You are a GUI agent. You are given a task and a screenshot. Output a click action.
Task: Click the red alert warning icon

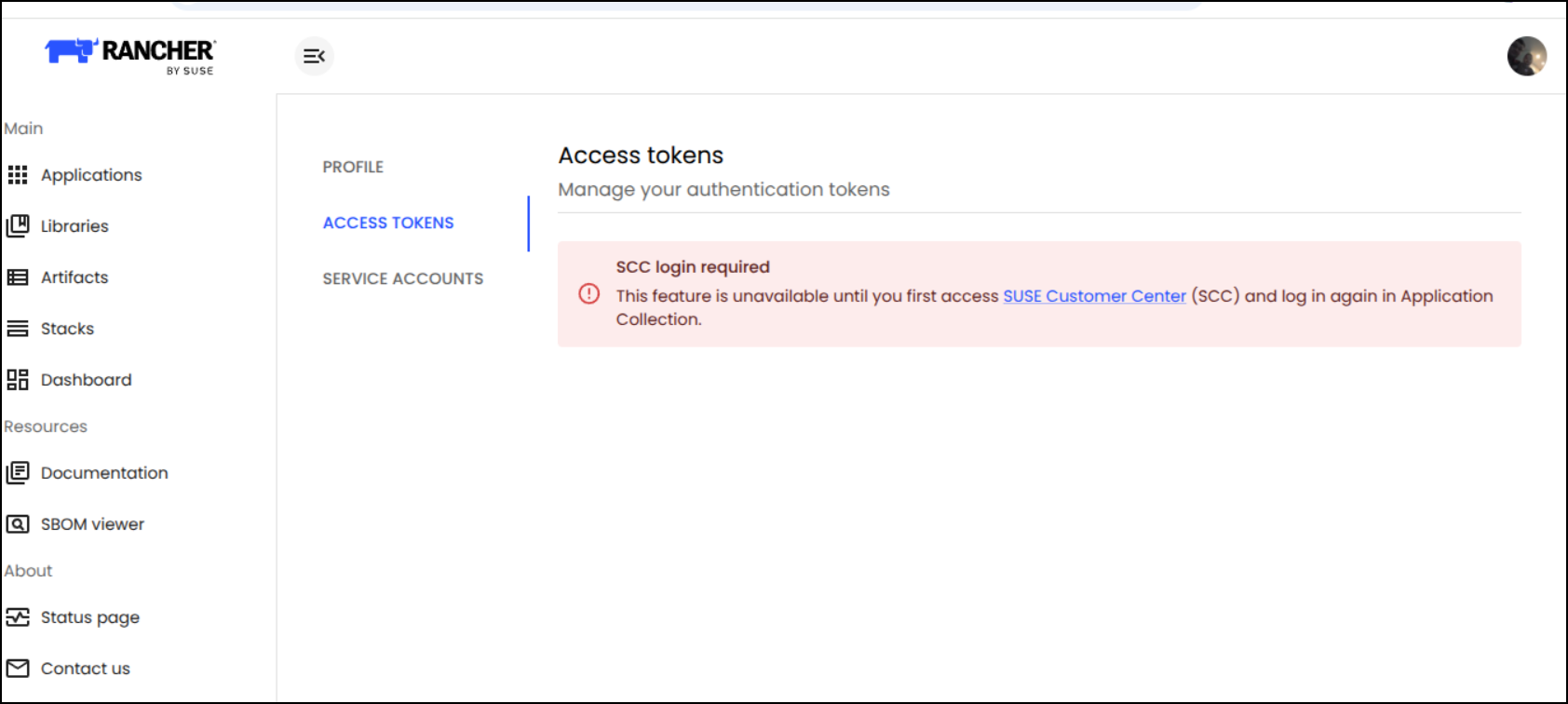click(589, 294)
